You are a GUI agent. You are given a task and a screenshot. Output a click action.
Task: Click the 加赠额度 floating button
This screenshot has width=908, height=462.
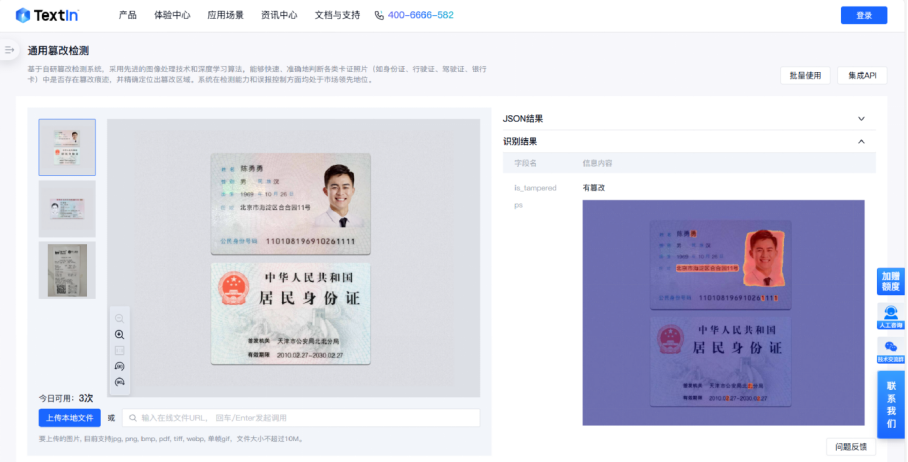click(891, 281)
